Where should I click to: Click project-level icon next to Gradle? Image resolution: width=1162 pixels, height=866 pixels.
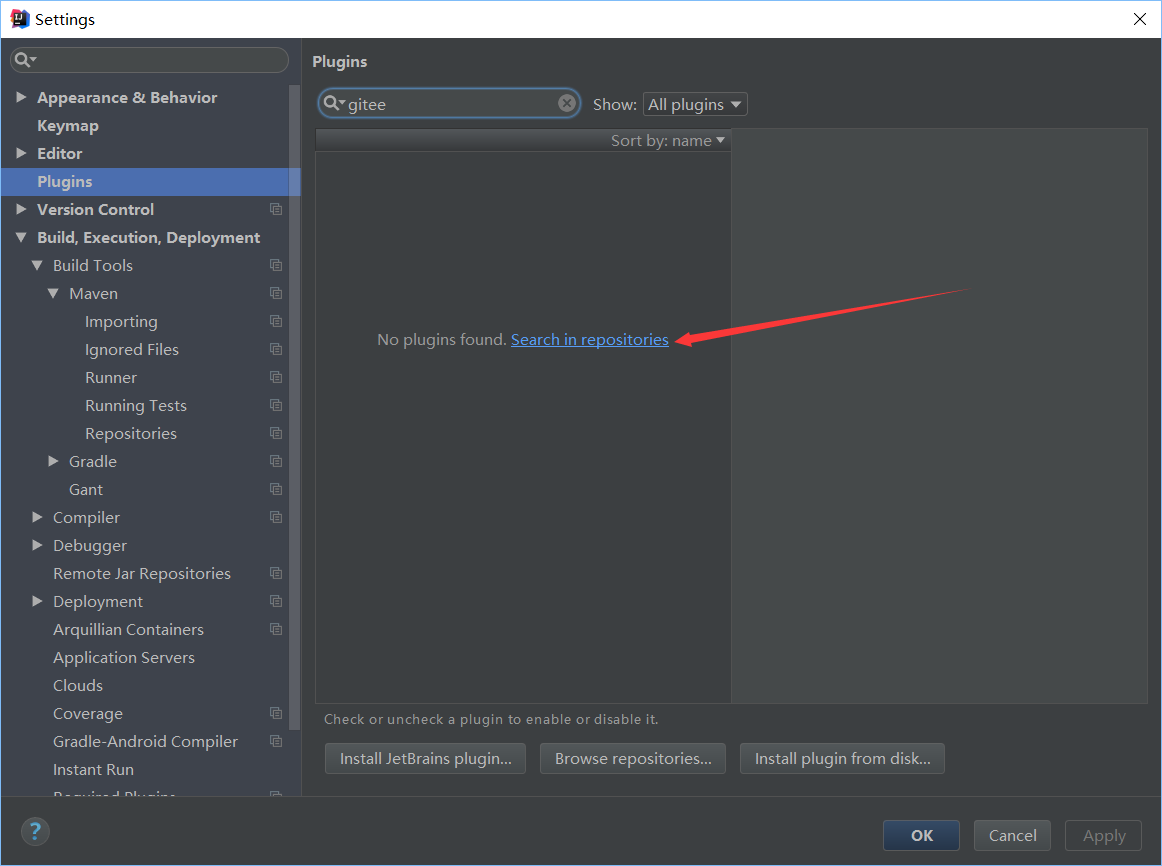(276, 462)
